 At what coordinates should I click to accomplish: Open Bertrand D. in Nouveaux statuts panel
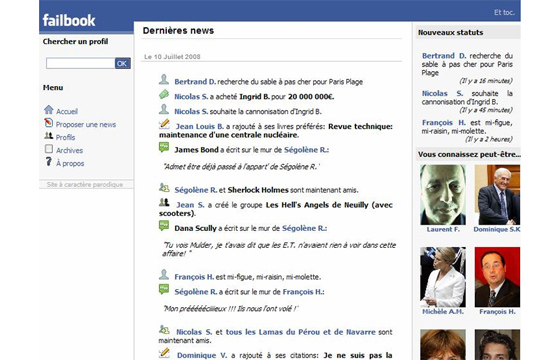[x=444, y=56]
